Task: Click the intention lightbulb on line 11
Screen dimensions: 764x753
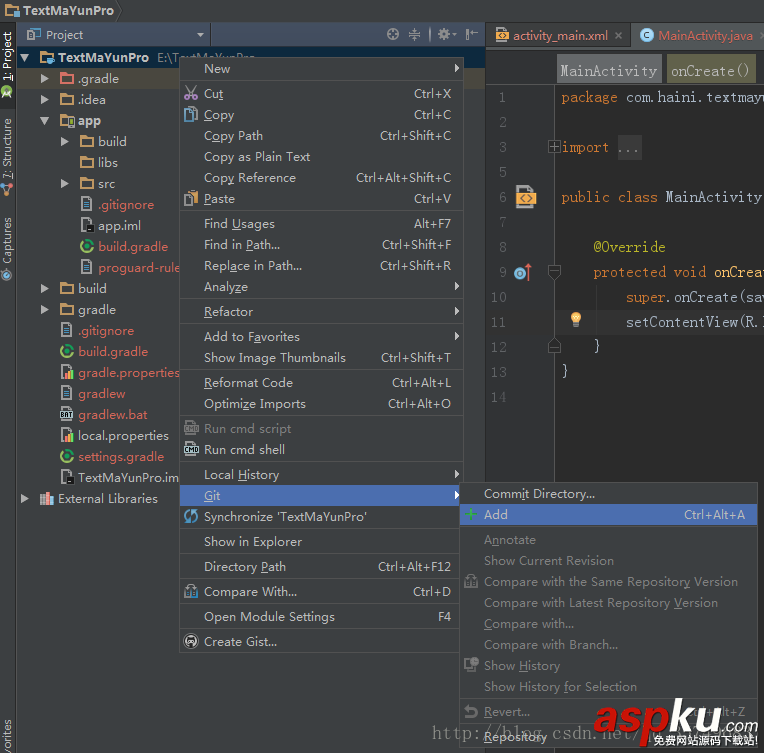Action: coord(575,319)
